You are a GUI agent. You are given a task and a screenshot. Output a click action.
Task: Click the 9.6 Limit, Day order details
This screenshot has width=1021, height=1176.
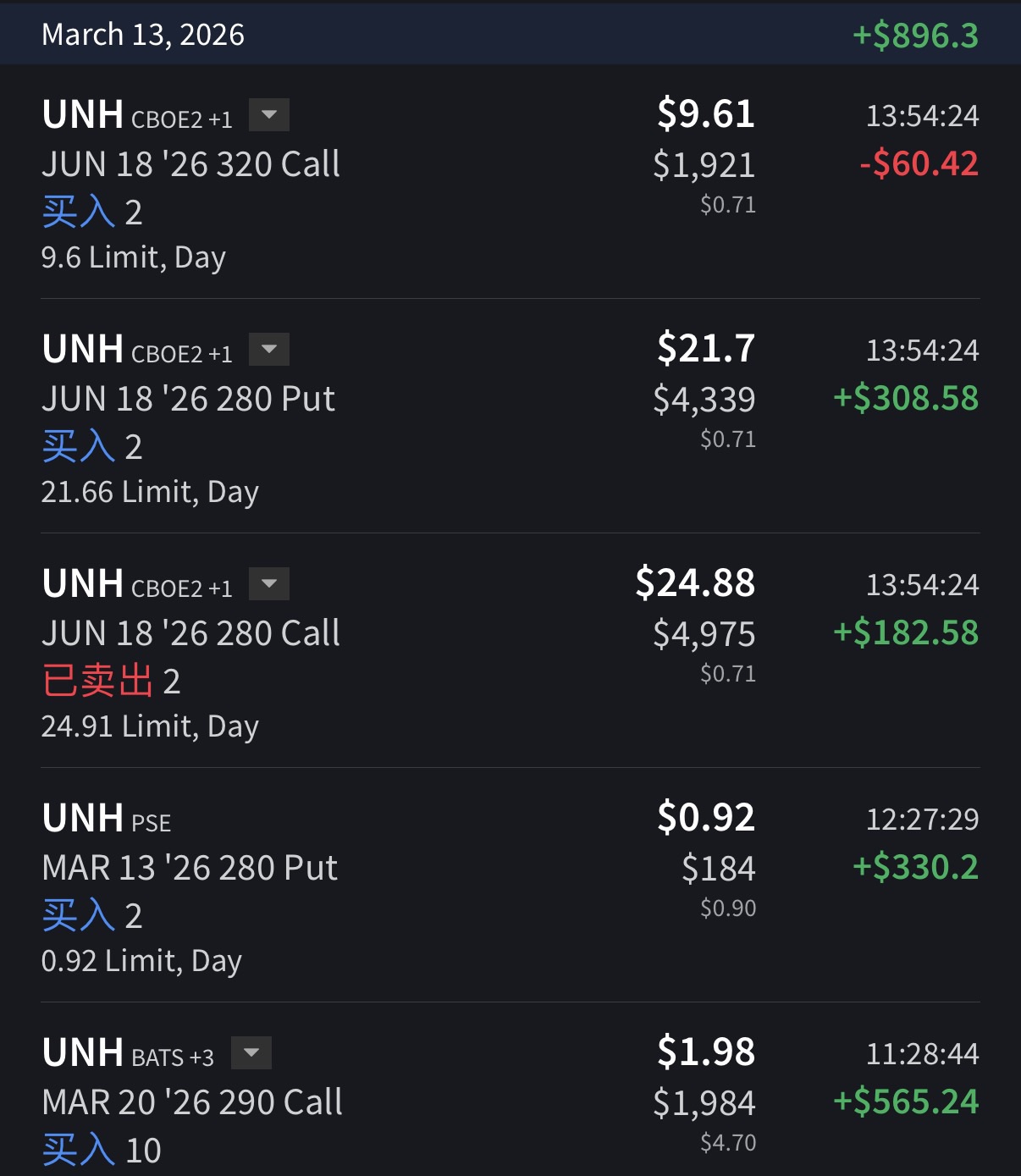pyautogui.click(x=134, y=257)
